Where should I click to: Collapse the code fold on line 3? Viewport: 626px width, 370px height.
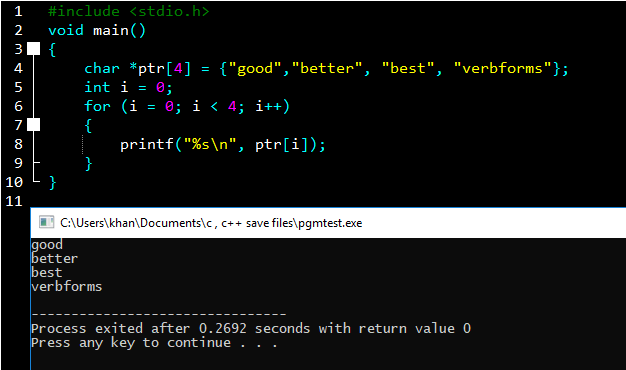coord(34,49)
